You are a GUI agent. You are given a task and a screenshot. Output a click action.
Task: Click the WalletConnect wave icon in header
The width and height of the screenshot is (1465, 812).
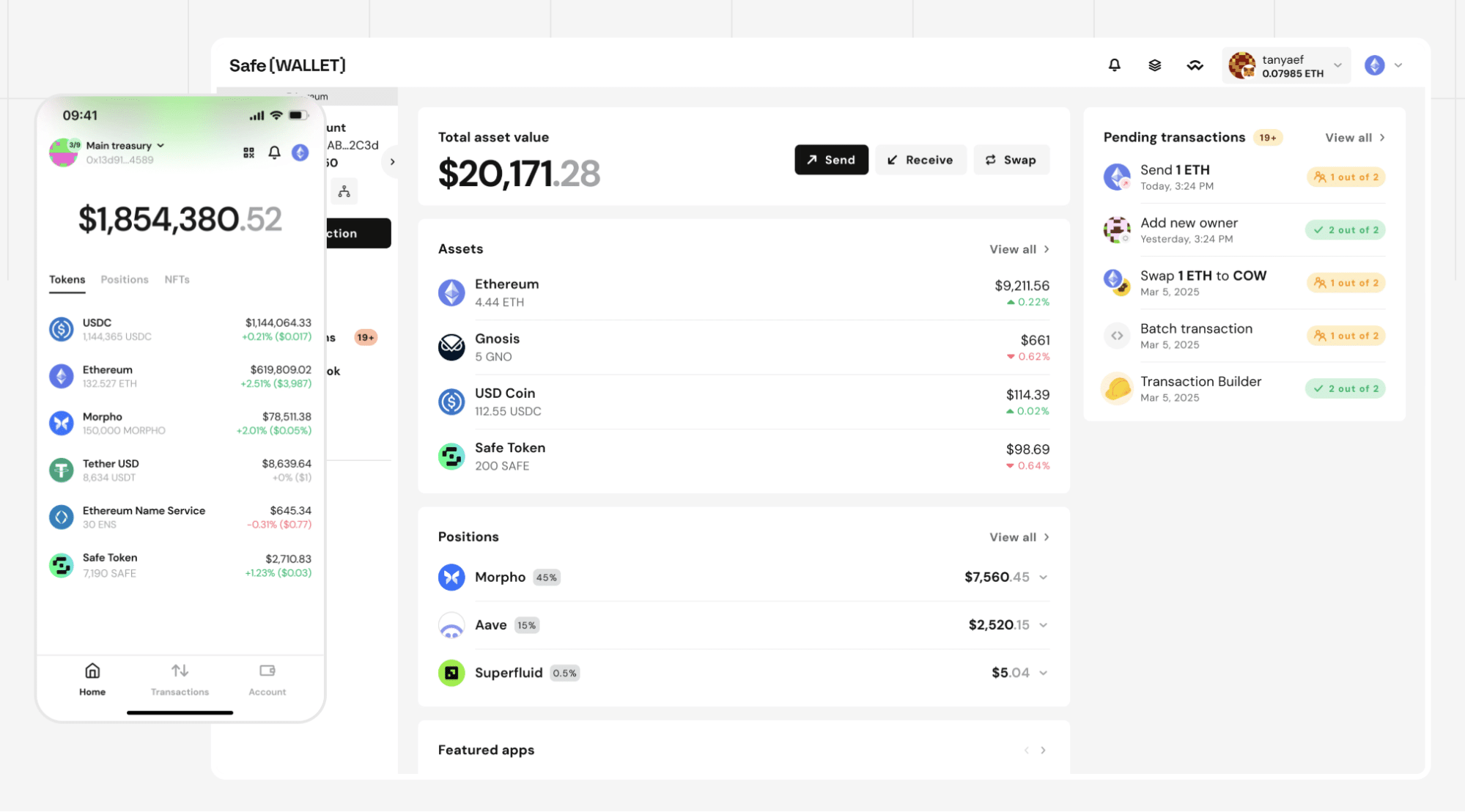click(1195, 65)
